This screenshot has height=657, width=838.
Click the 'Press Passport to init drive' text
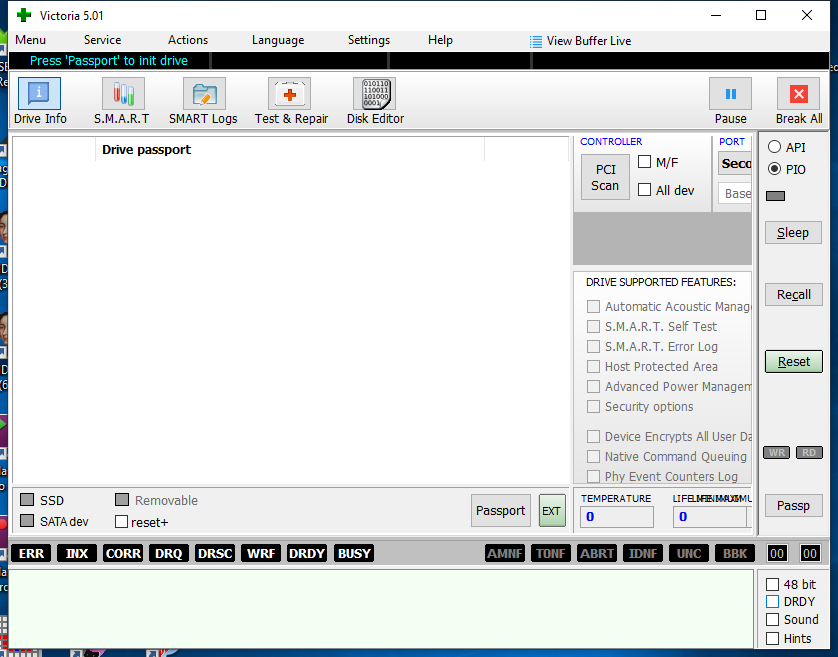click(x=108, y=61)
